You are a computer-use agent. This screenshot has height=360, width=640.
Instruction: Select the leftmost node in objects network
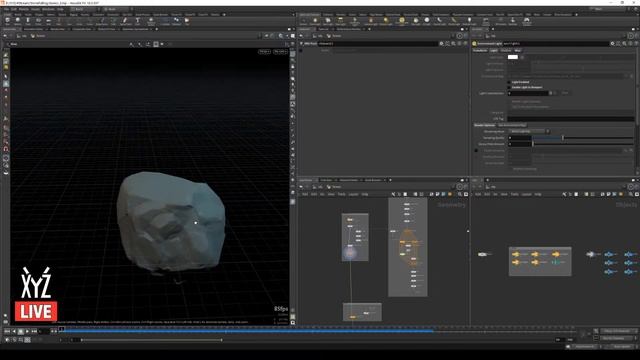[x=482, y=254]
